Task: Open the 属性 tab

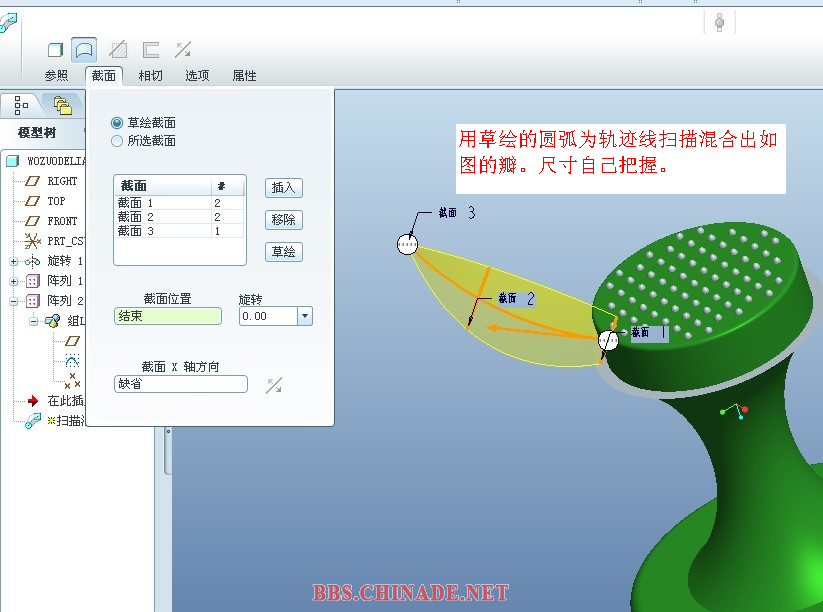Action: coord(245,76)
